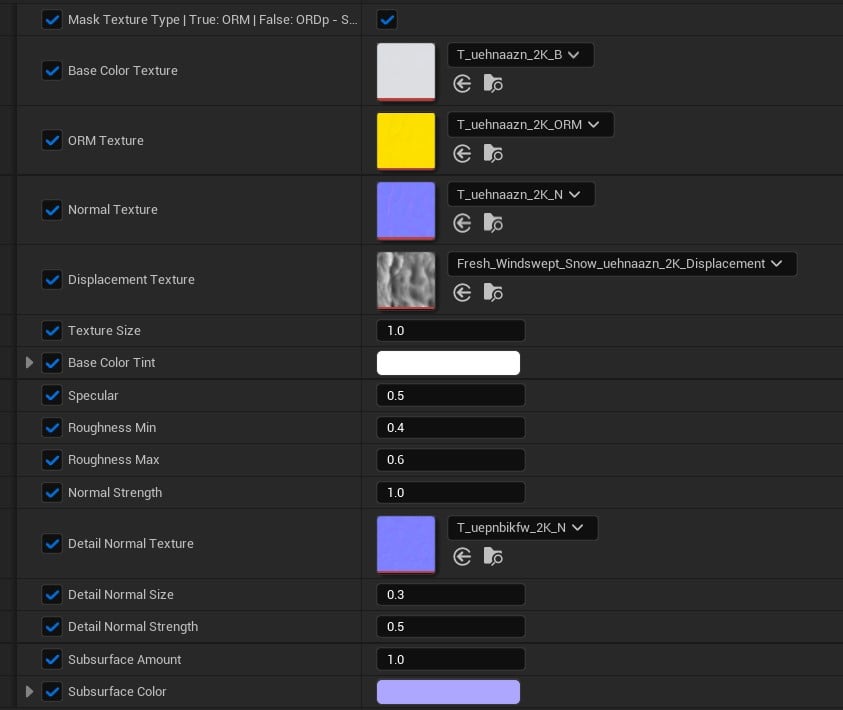Uncheck the Mask Texture Type value checkbox
Image resolution: width=843 pixels, height=710 pixels.
387,20
